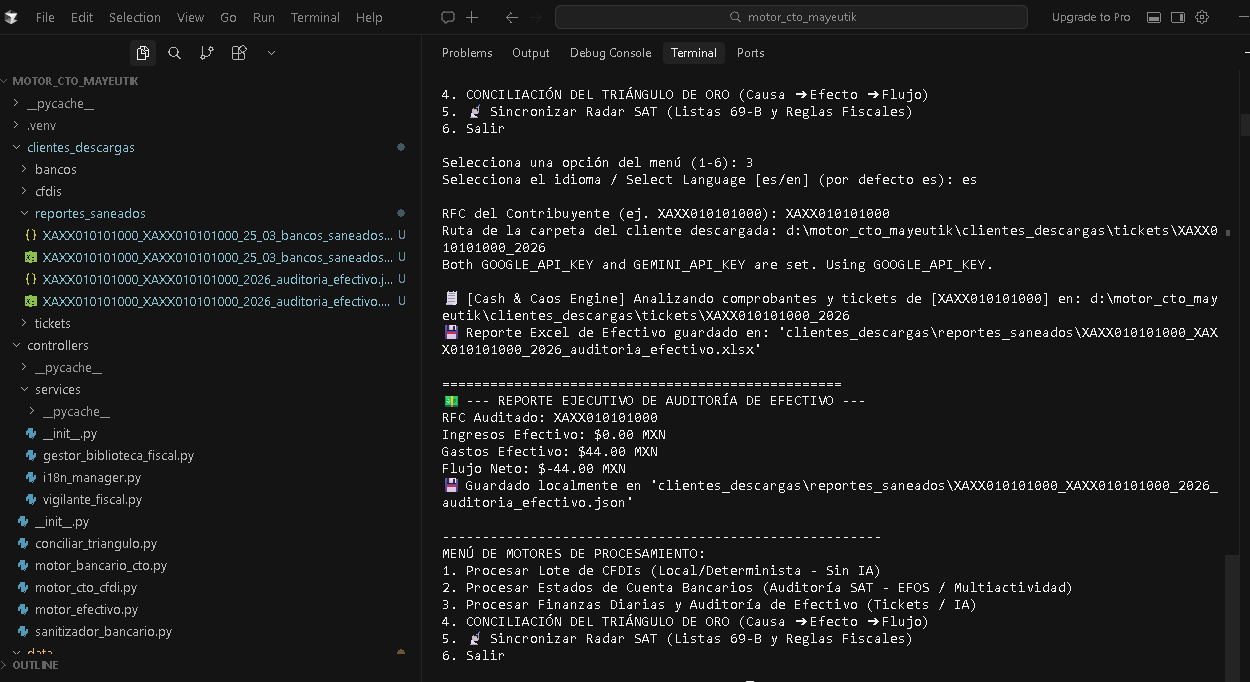Viewport: 1250px width, 682px height.
Task: Expand __pycache__ folder under services
Action: point(210,411)
